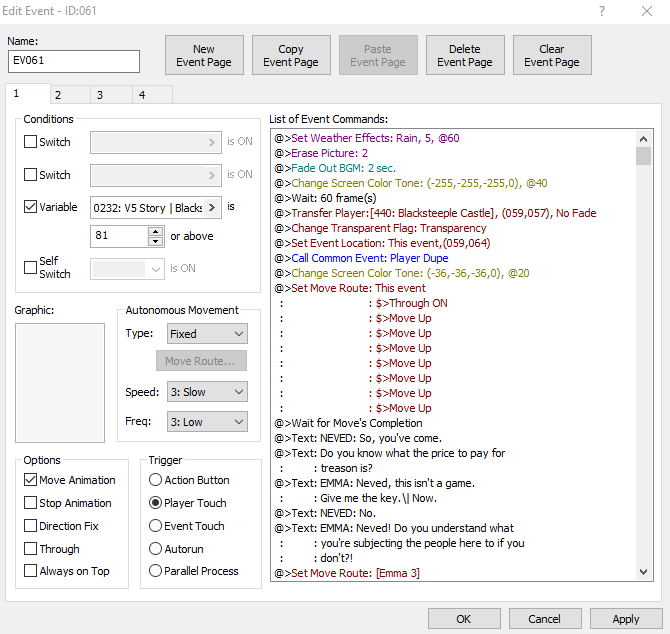
Task: Select the Action Button trigger
Action: tap(155, 480)
